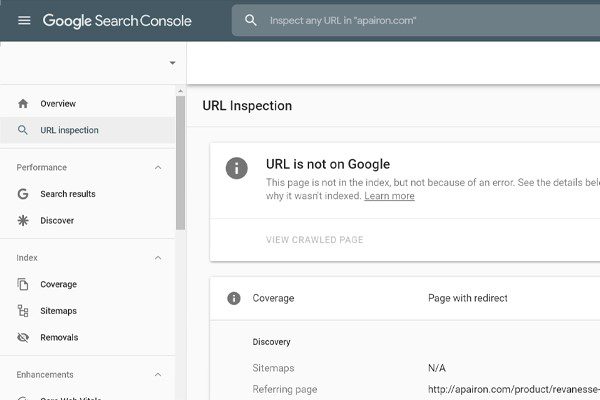Click the Overview home icon
Screen dimensions: 600x400
pyautogui.click(x=23, y=103)
